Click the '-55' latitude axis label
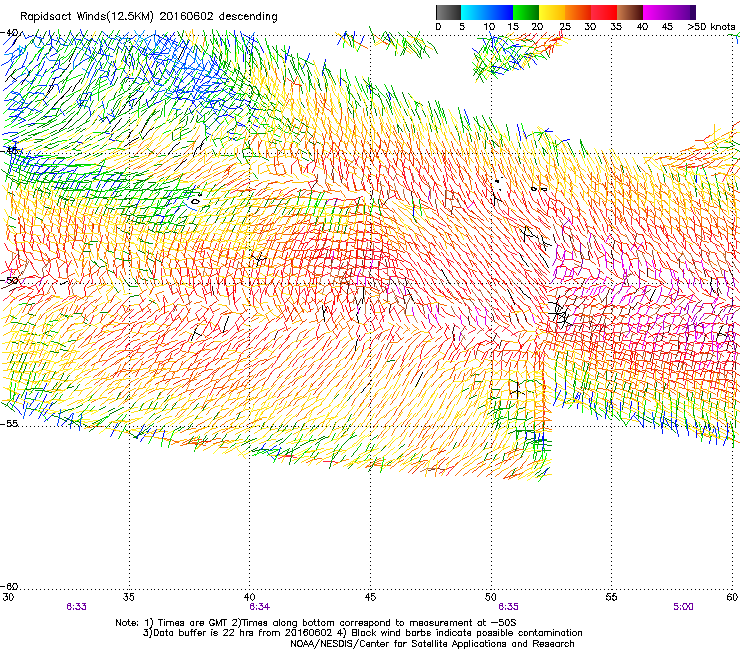740x650 pixels. [x=9, y=424]
